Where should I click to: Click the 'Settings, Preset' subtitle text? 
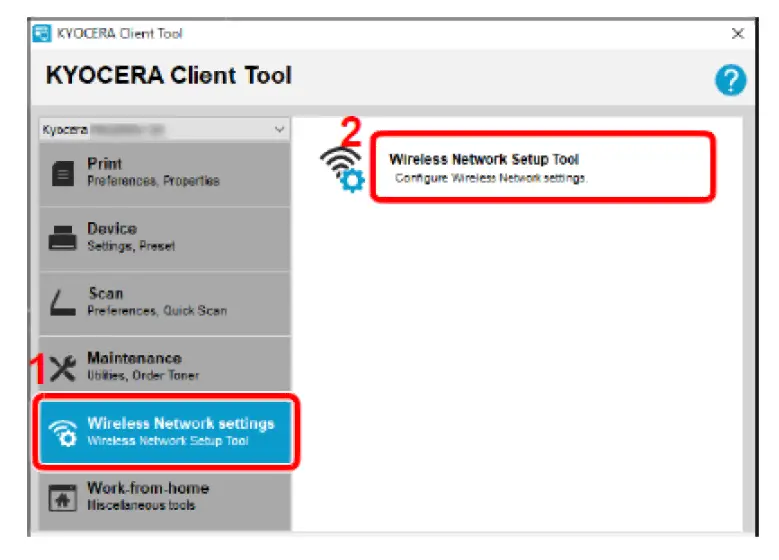click(131, 246)
